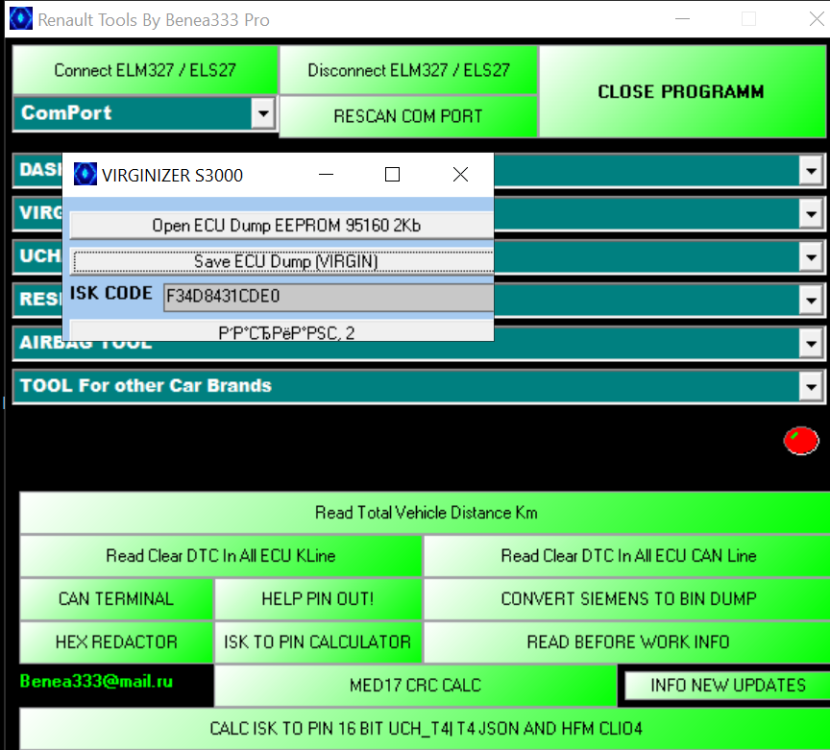Click the button below ISK CODE field

282,331
